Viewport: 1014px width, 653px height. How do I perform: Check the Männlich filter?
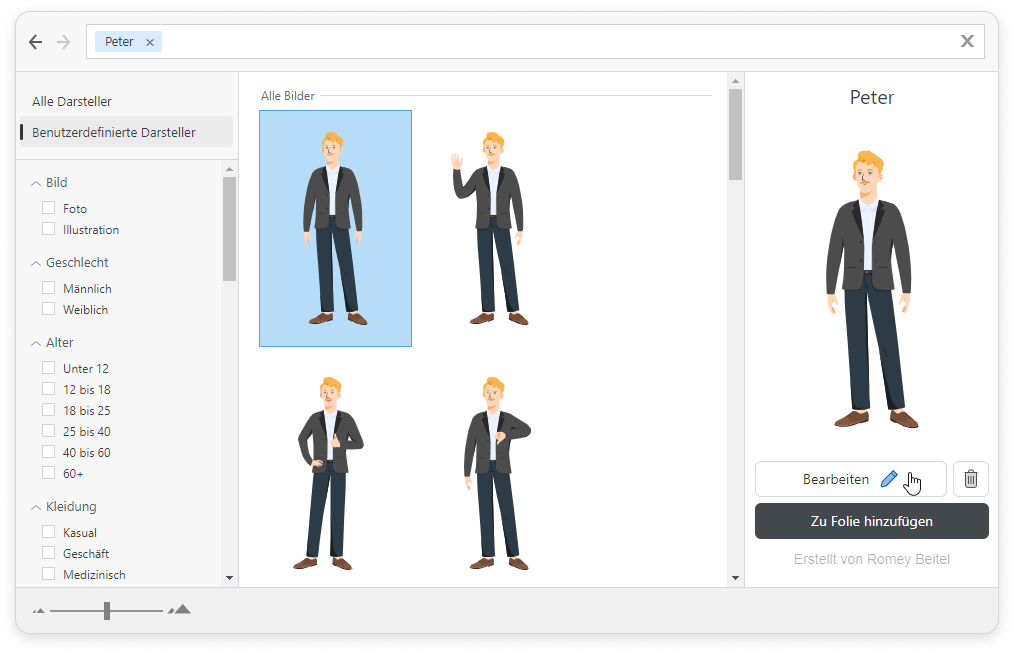[x=49, y=288]
